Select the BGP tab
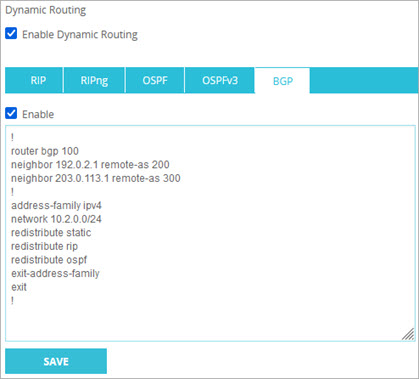Screen dimensions: 419x379 (282, 81)
